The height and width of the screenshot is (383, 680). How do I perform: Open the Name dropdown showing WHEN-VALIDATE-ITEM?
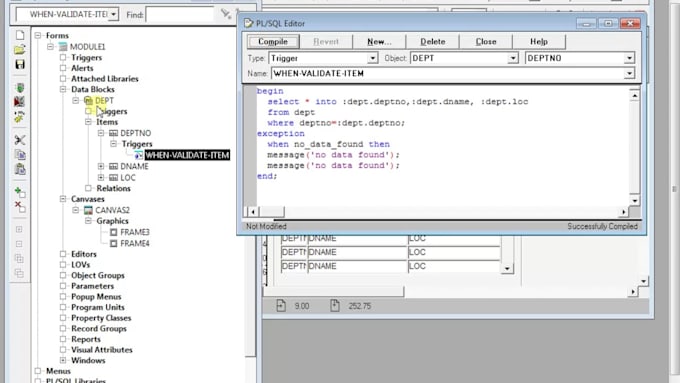click(629, 74)
